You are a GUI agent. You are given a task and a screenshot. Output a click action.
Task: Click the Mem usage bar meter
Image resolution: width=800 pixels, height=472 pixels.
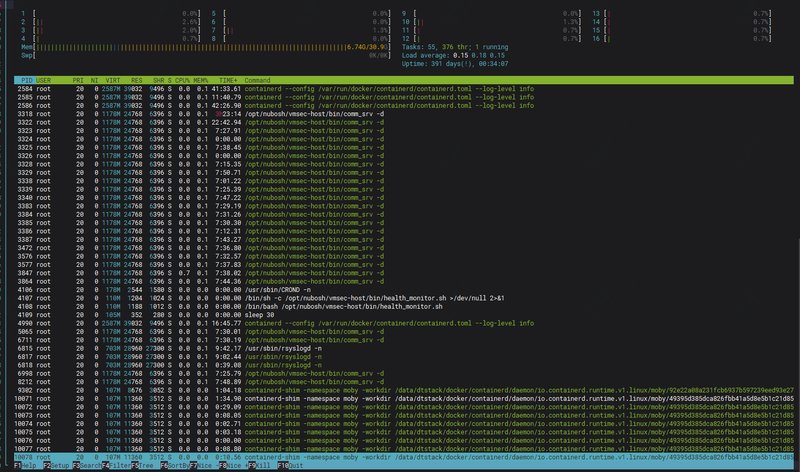[200, 45]
